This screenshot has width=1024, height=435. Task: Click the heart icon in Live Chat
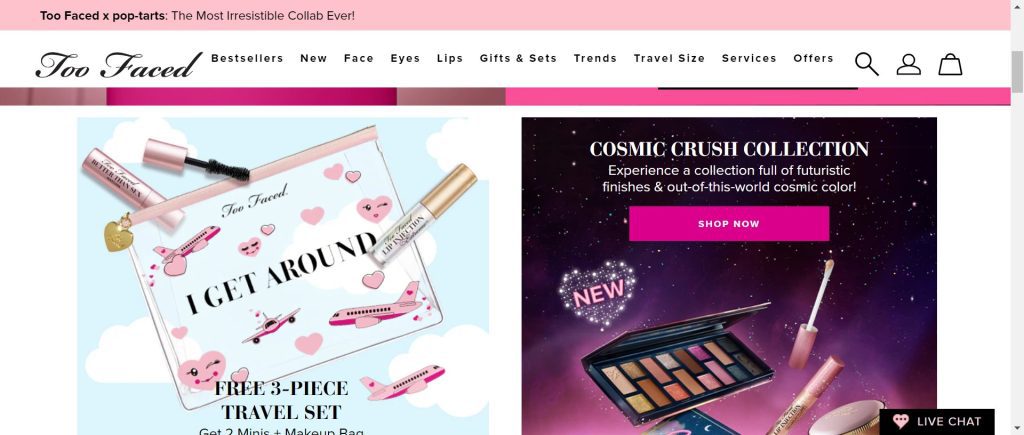[x=901, y=421]
